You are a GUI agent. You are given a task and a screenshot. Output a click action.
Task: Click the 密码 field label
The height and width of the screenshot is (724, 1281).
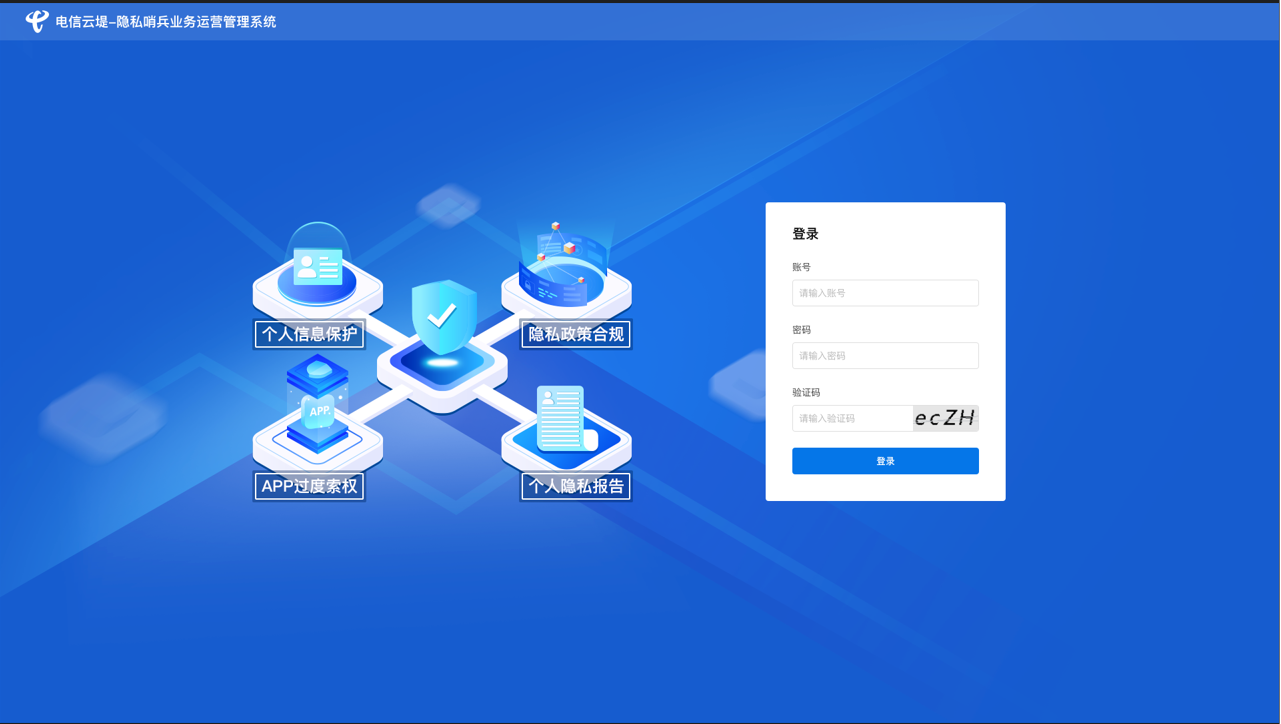click(801, 330)
